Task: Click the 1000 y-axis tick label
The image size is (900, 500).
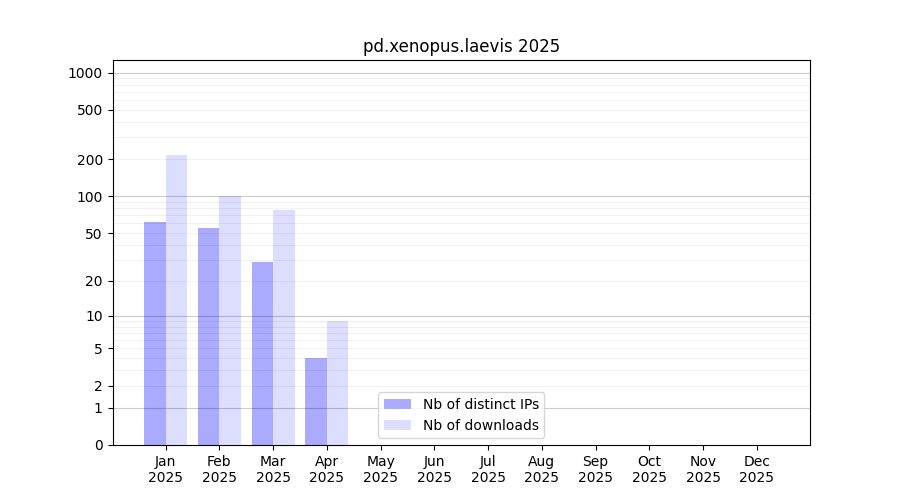Action: click(85, 73)
